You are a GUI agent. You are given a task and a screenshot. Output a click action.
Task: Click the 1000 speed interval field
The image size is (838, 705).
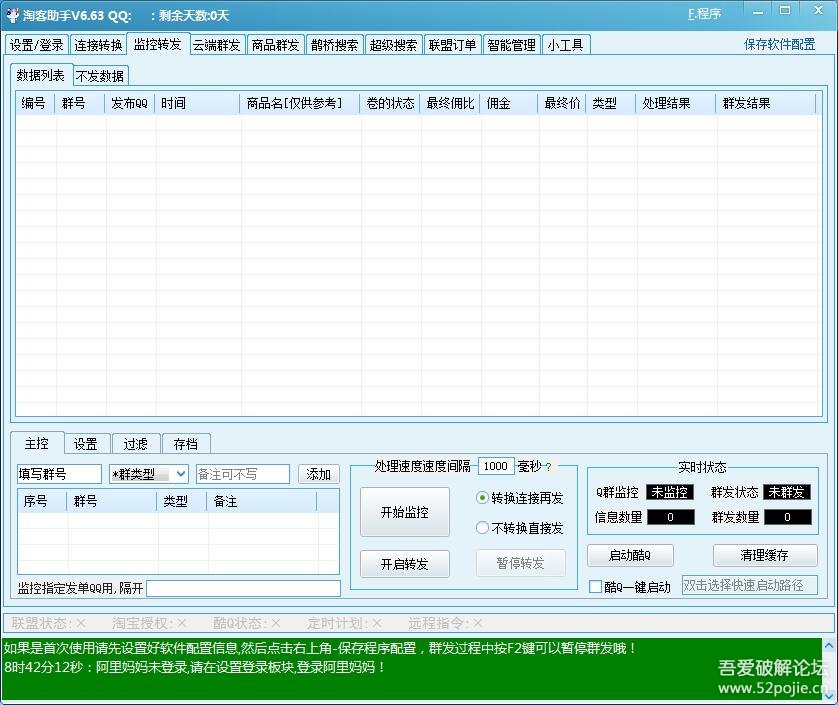495,466
